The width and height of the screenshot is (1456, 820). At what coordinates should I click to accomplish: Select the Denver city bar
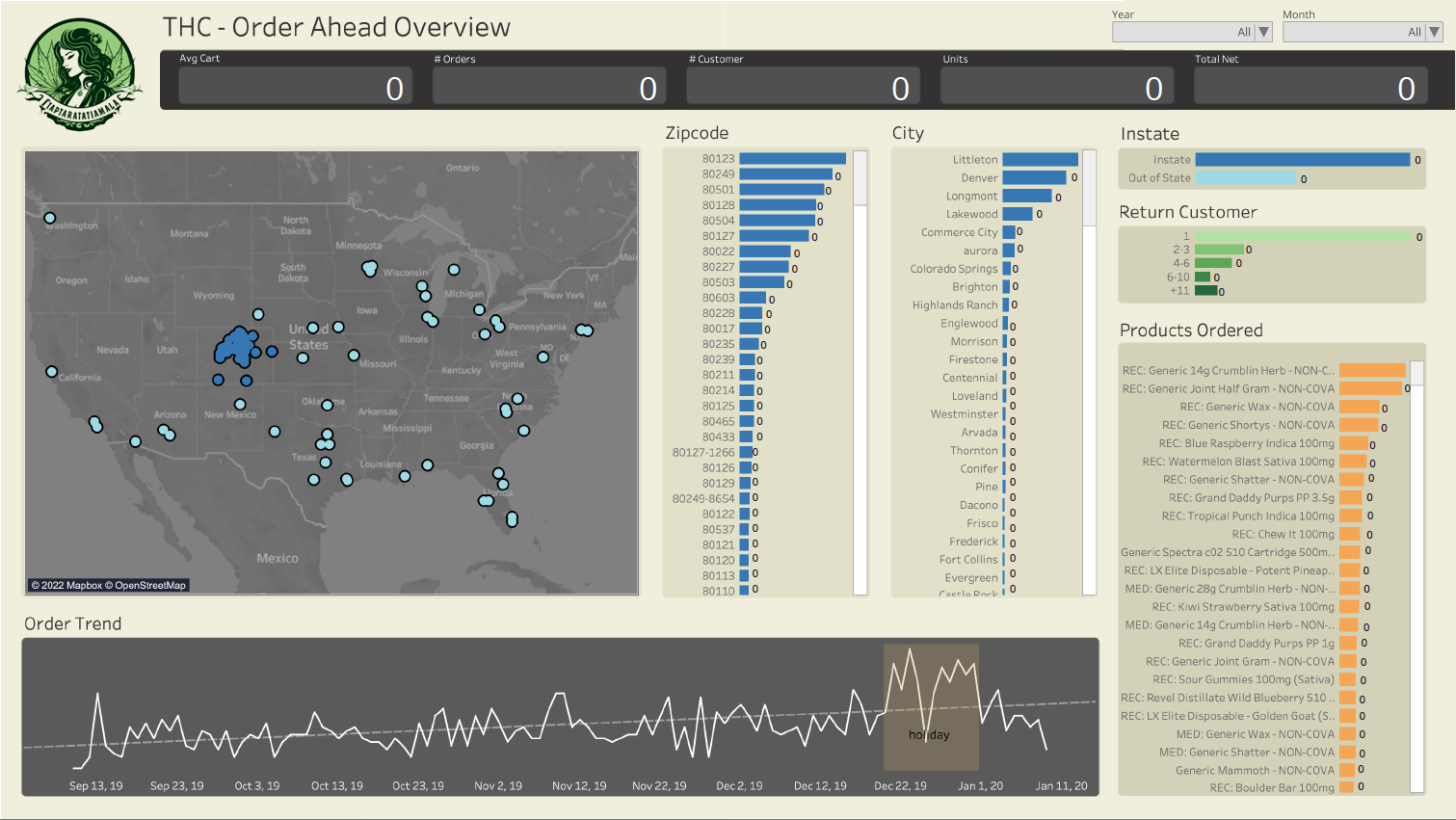1034,178
